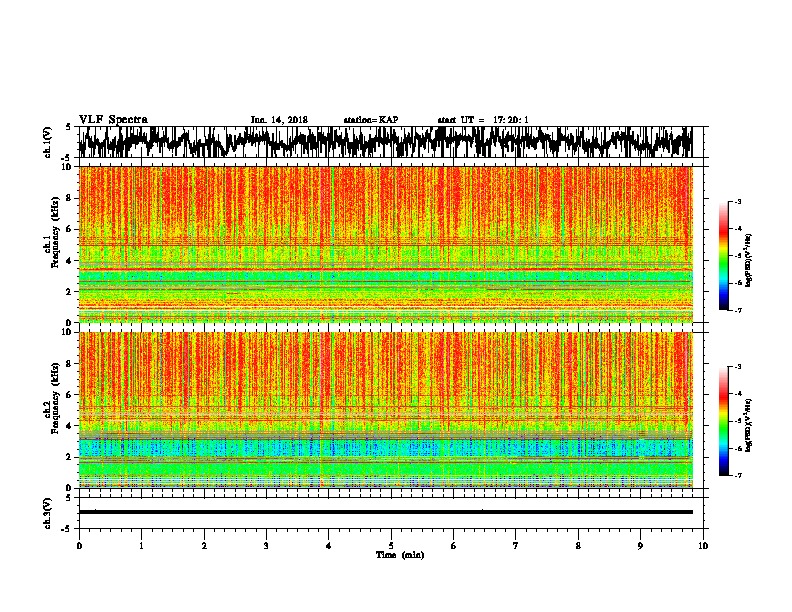
Task: Click the ch.2 color bar "log(PSD)" label
Action: (749, 425)
